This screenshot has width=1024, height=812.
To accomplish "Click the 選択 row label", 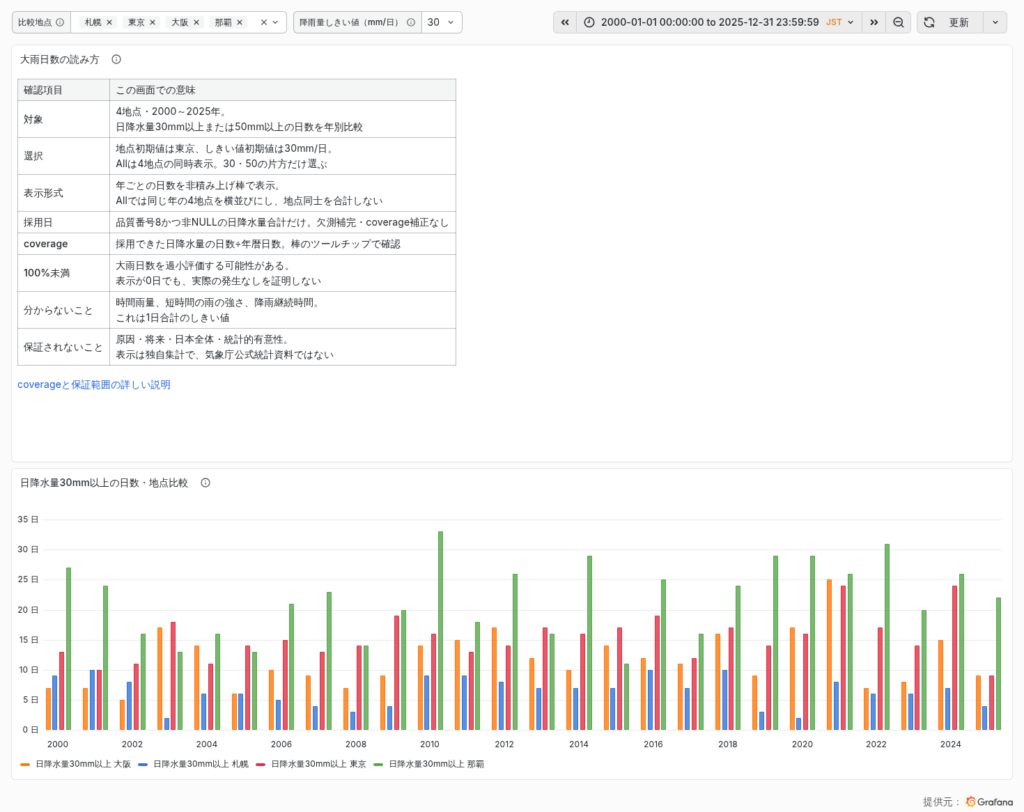I will [33, 155].
